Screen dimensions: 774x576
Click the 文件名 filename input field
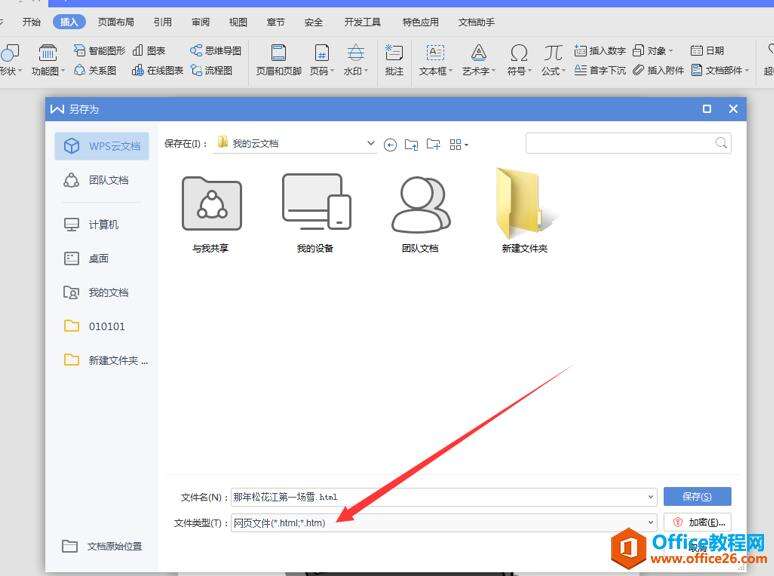(444, 497)
